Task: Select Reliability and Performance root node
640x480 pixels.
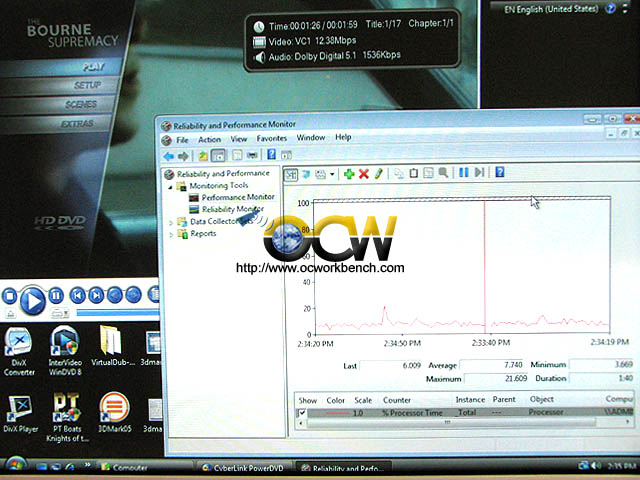Action: pos(223,174)
